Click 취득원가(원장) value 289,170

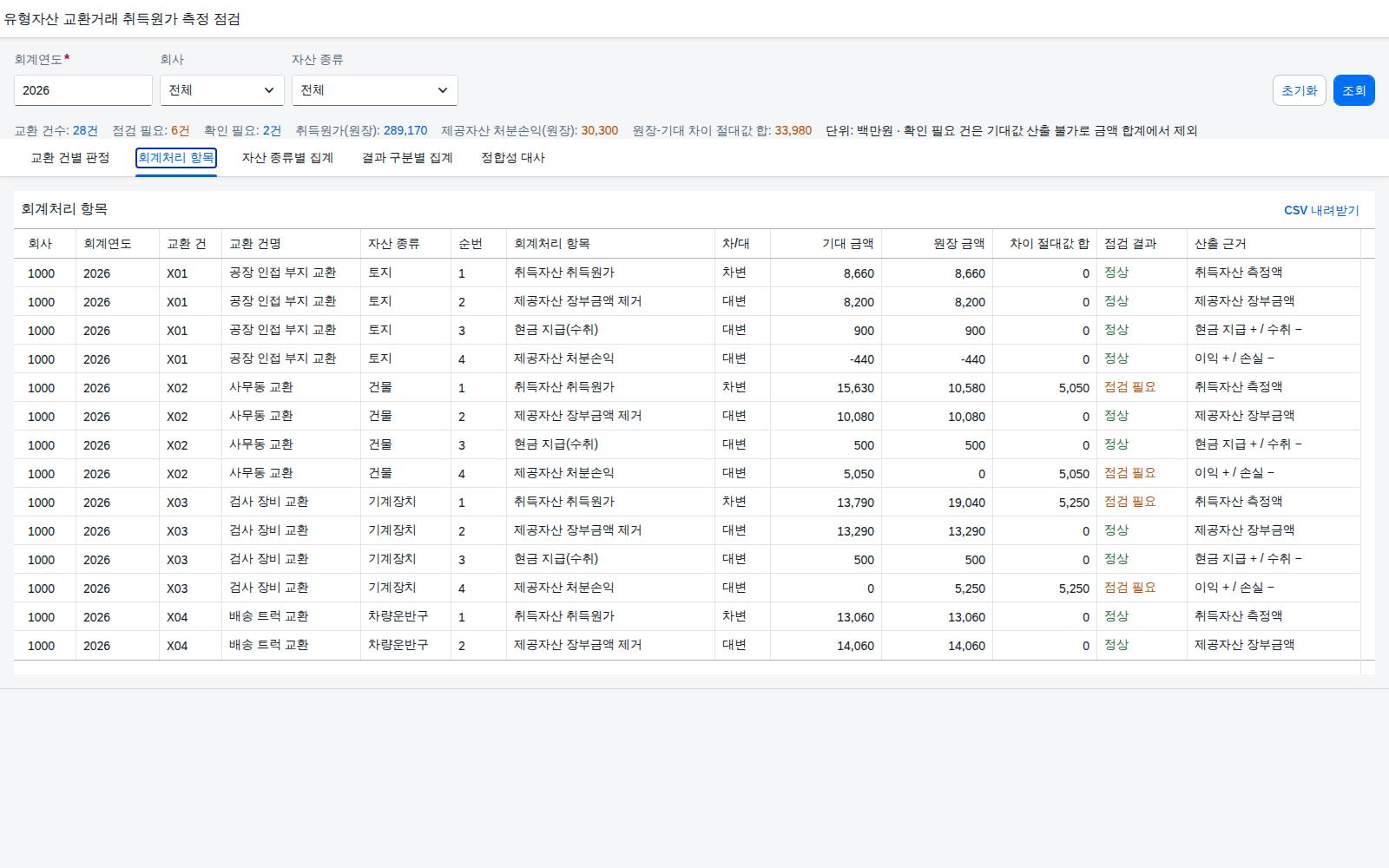point(405,131)
